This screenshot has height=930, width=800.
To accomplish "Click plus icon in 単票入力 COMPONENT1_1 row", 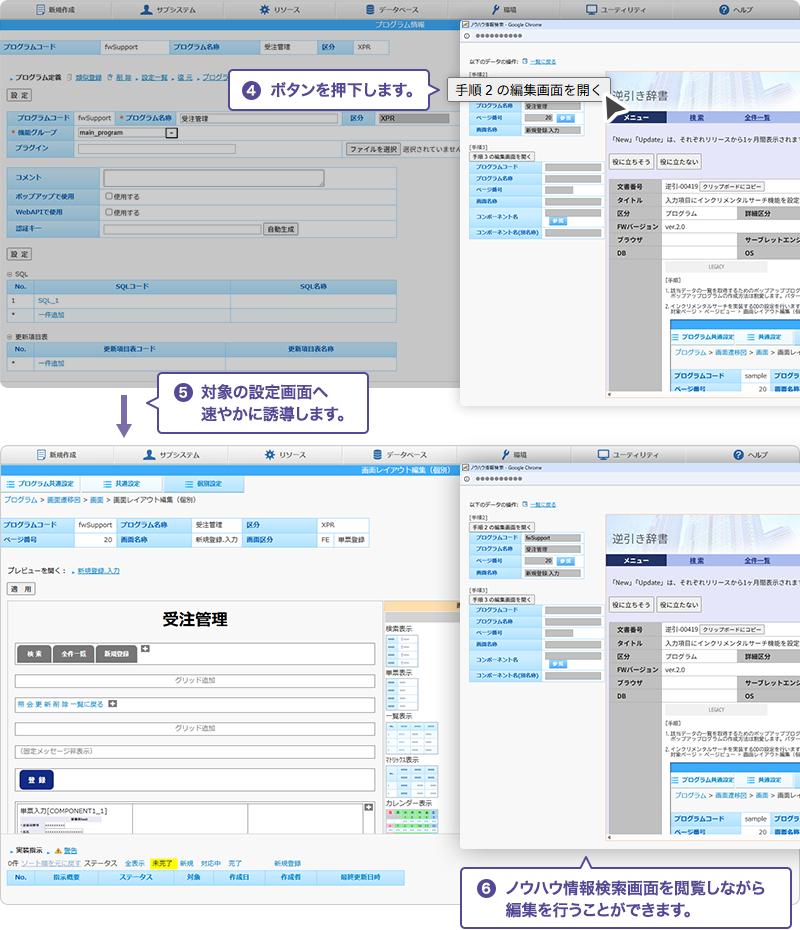I will pos(368,807).
